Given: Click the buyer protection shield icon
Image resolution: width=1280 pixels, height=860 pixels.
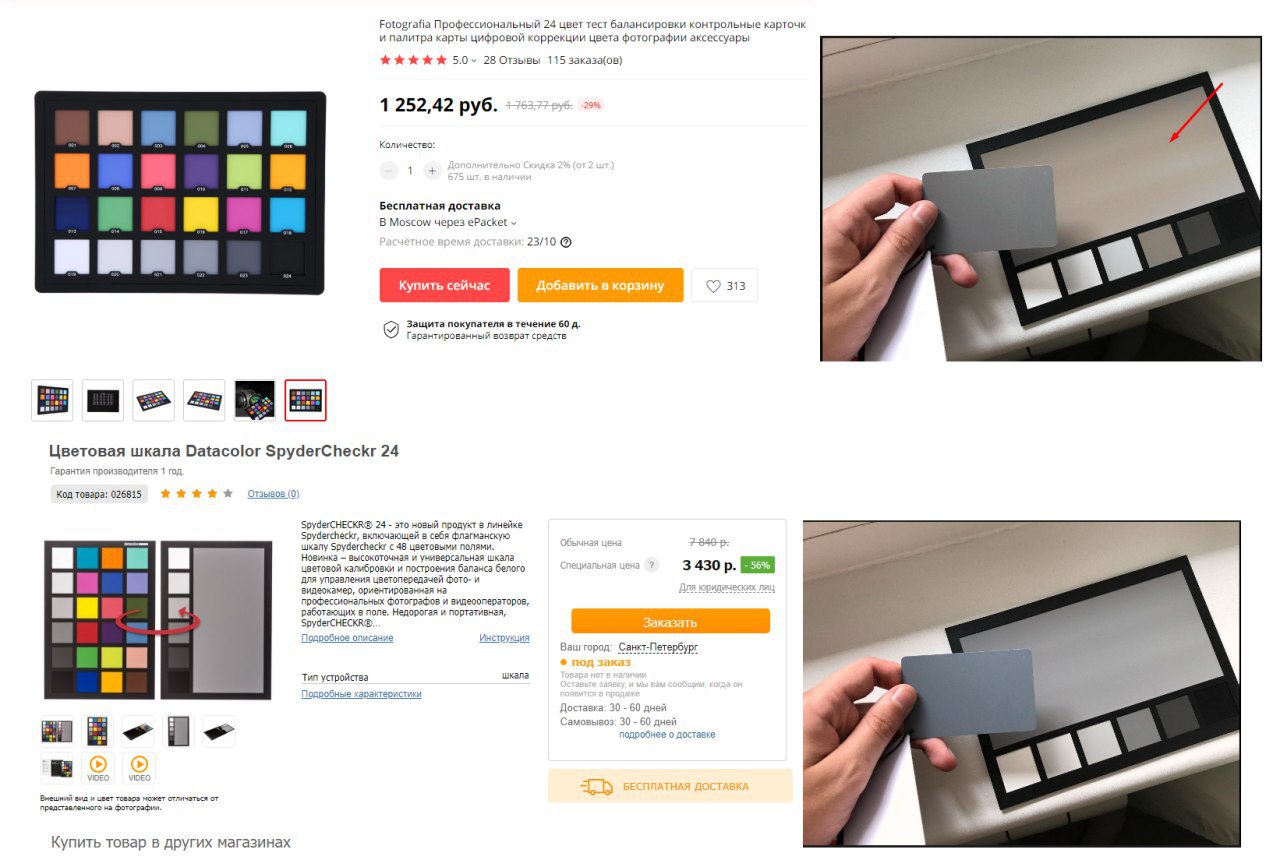Looking at the screenshot, I should point(391,330).
